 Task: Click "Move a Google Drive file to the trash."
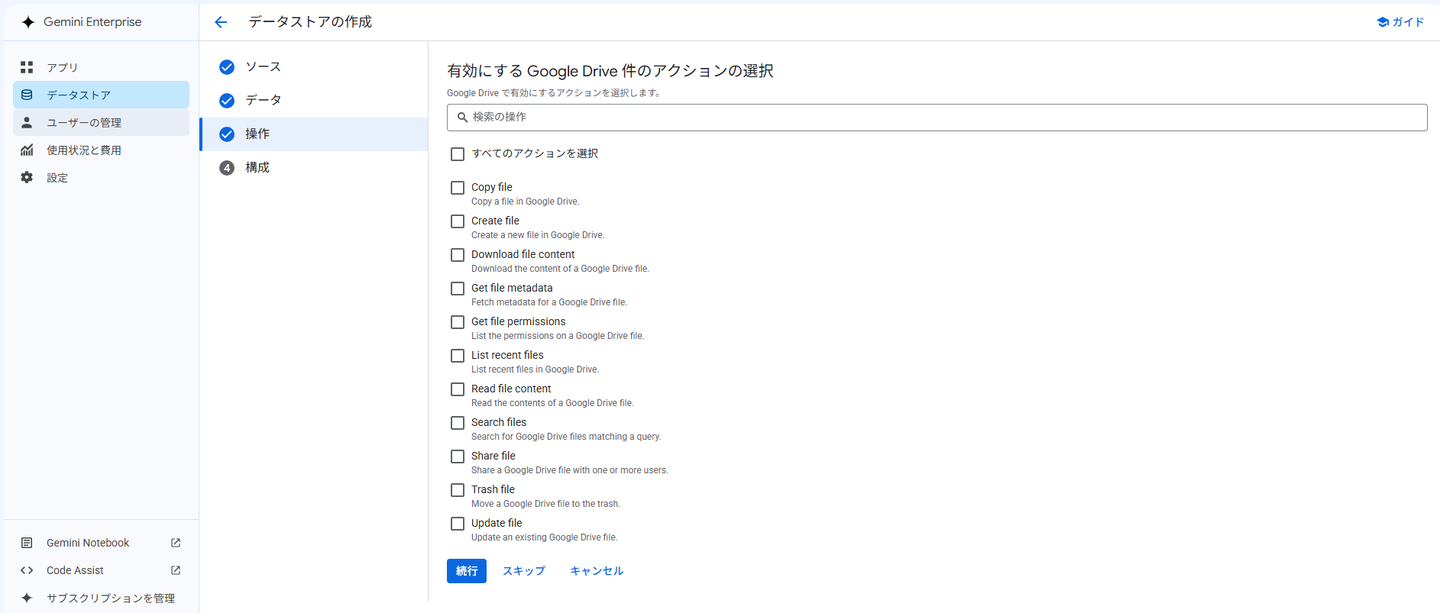tap(546, 504)
